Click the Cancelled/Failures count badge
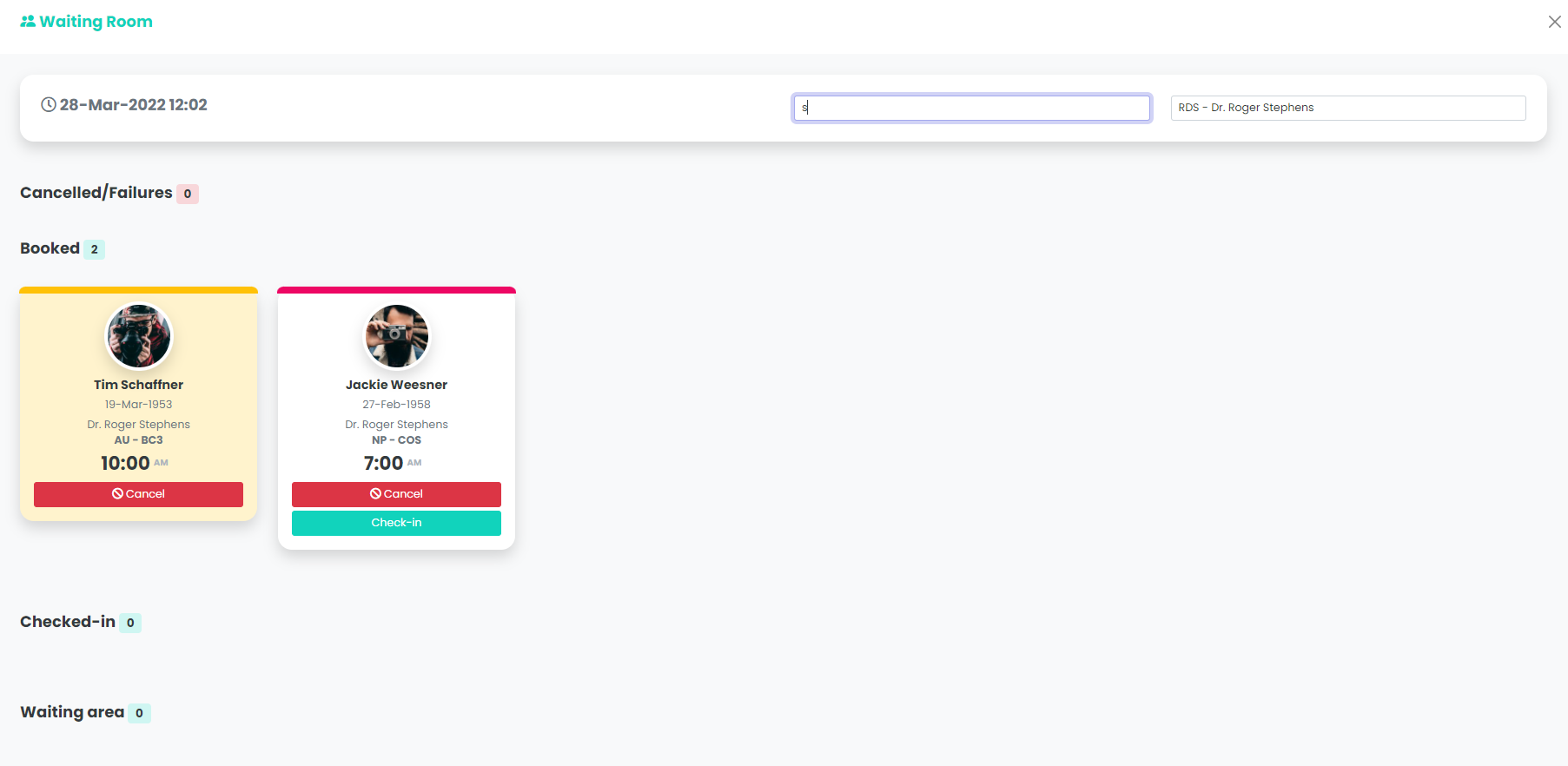The height and width of the screenshot is (766, 1568). click(x=188, y=194)
